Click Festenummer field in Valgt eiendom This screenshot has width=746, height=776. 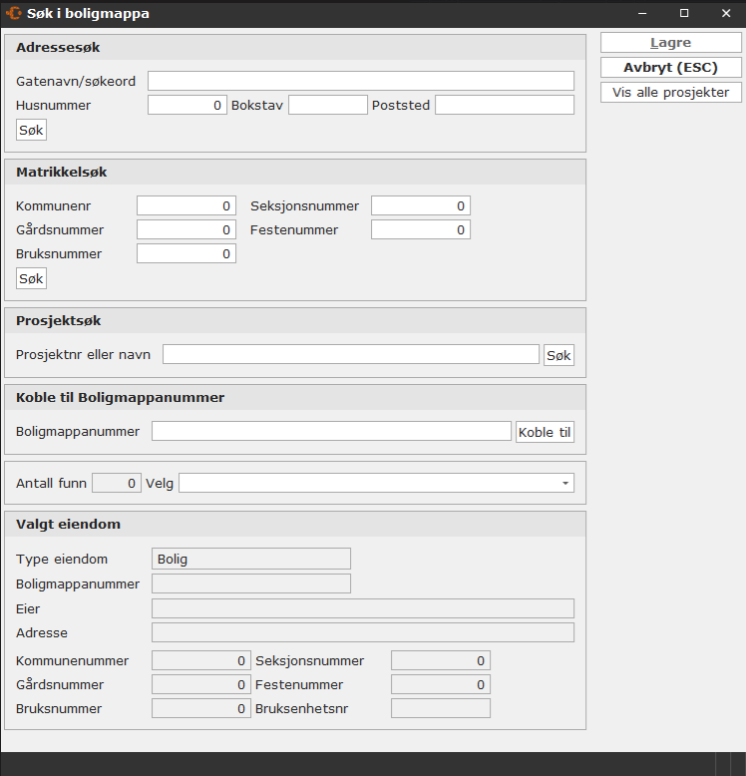tap(441, 684)
